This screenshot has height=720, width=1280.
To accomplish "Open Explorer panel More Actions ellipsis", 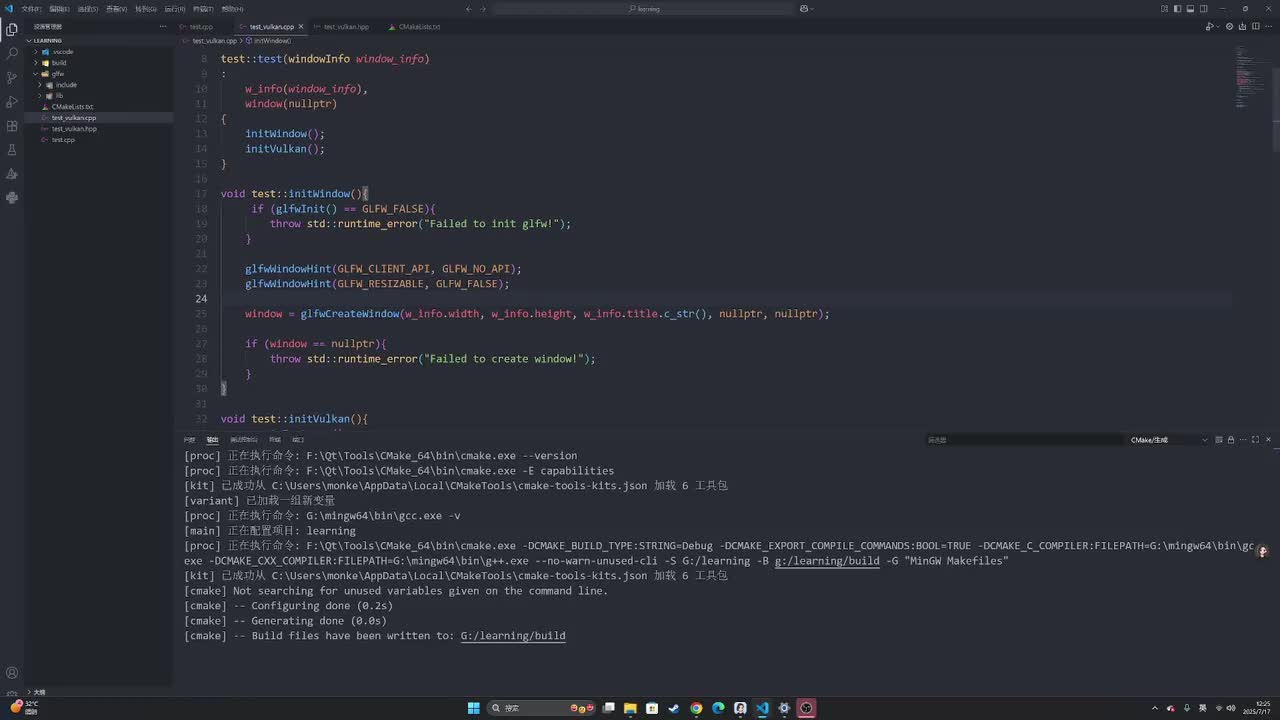I will [x=163, y=27].
